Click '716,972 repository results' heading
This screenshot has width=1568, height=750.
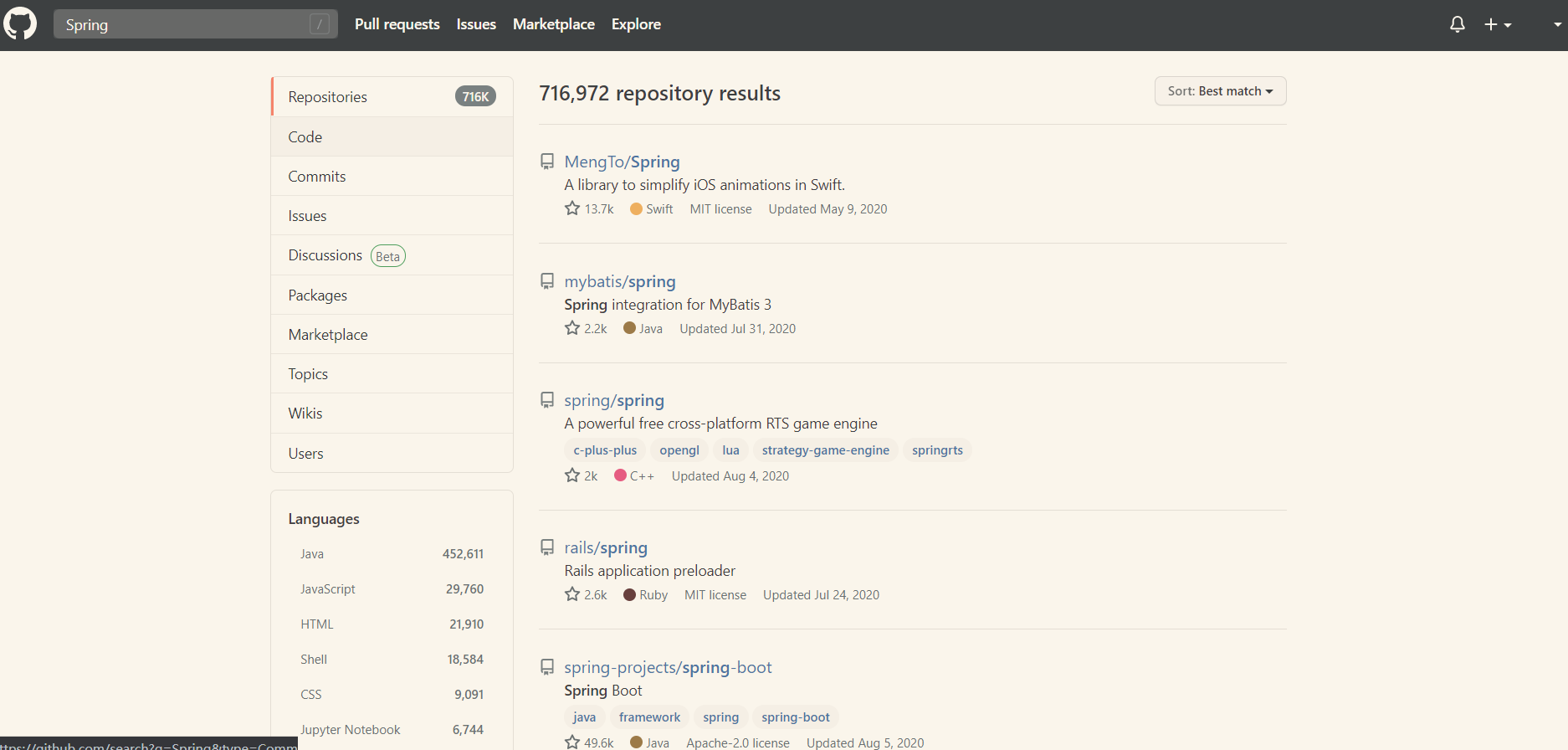tap(659, 93)
